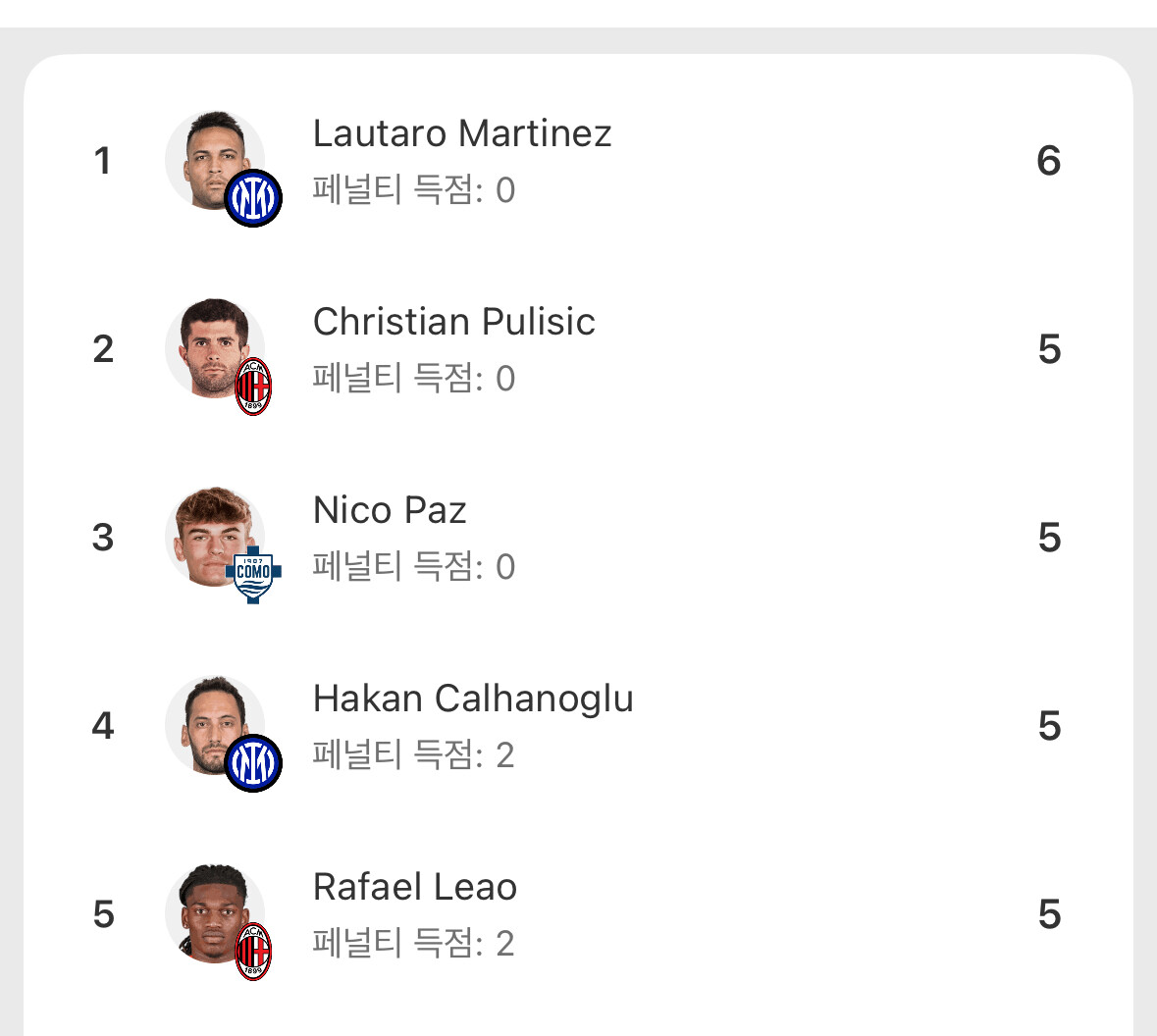Screen dimensions: 1157x1036
Task: Tap the AC Milan badge on Pulisic's photo
Action: tap(253, 387)
